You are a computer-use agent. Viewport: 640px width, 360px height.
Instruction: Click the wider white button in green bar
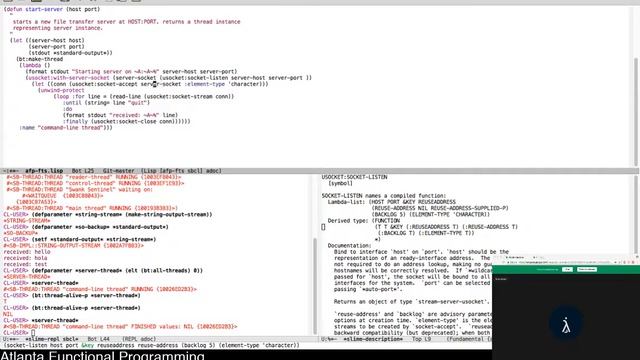coord(587,269)
